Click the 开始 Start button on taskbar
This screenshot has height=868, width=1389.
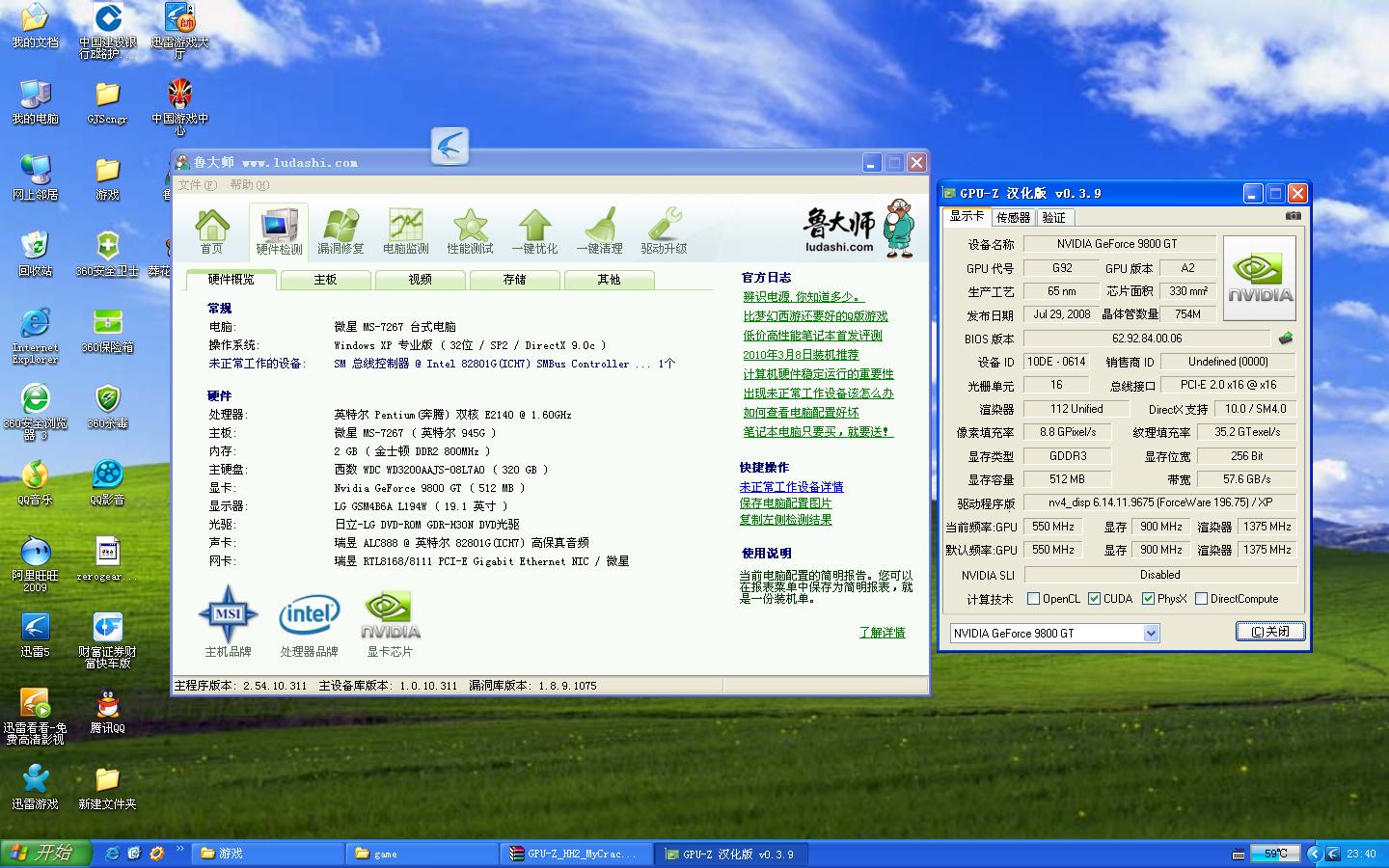point(45,853)
